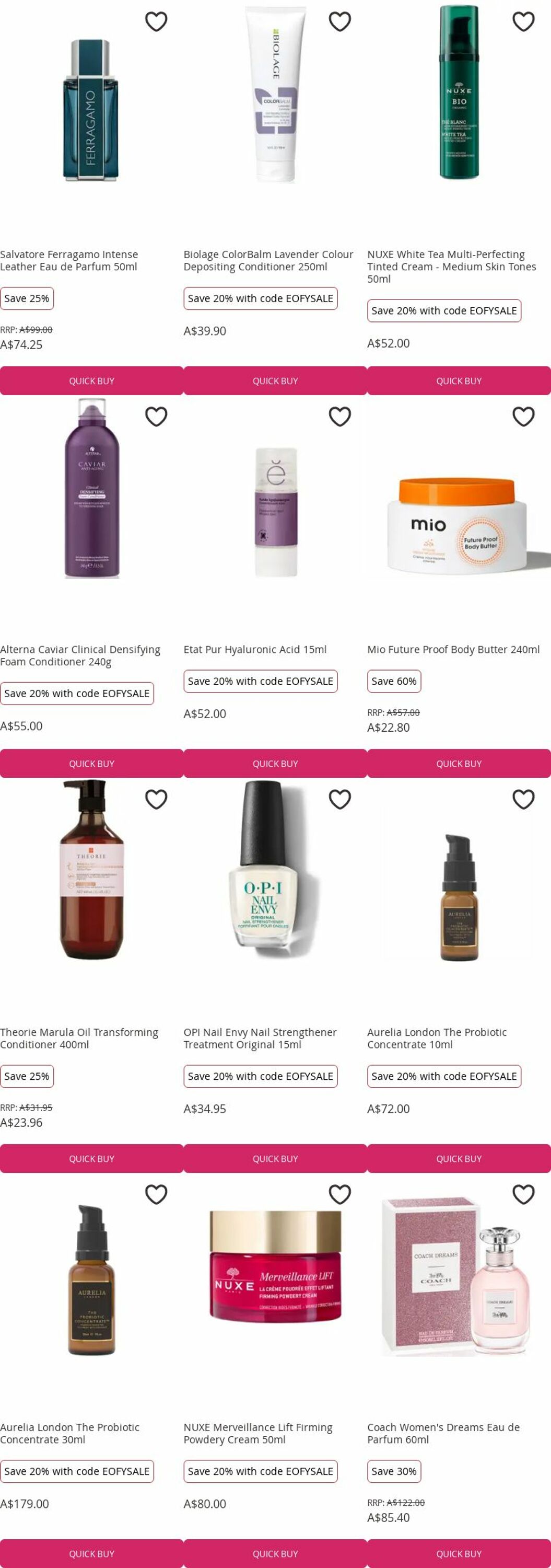Wishlist the Alterna Caviar Foam Conditioner

pyautogui.click(x=156, y=417)
